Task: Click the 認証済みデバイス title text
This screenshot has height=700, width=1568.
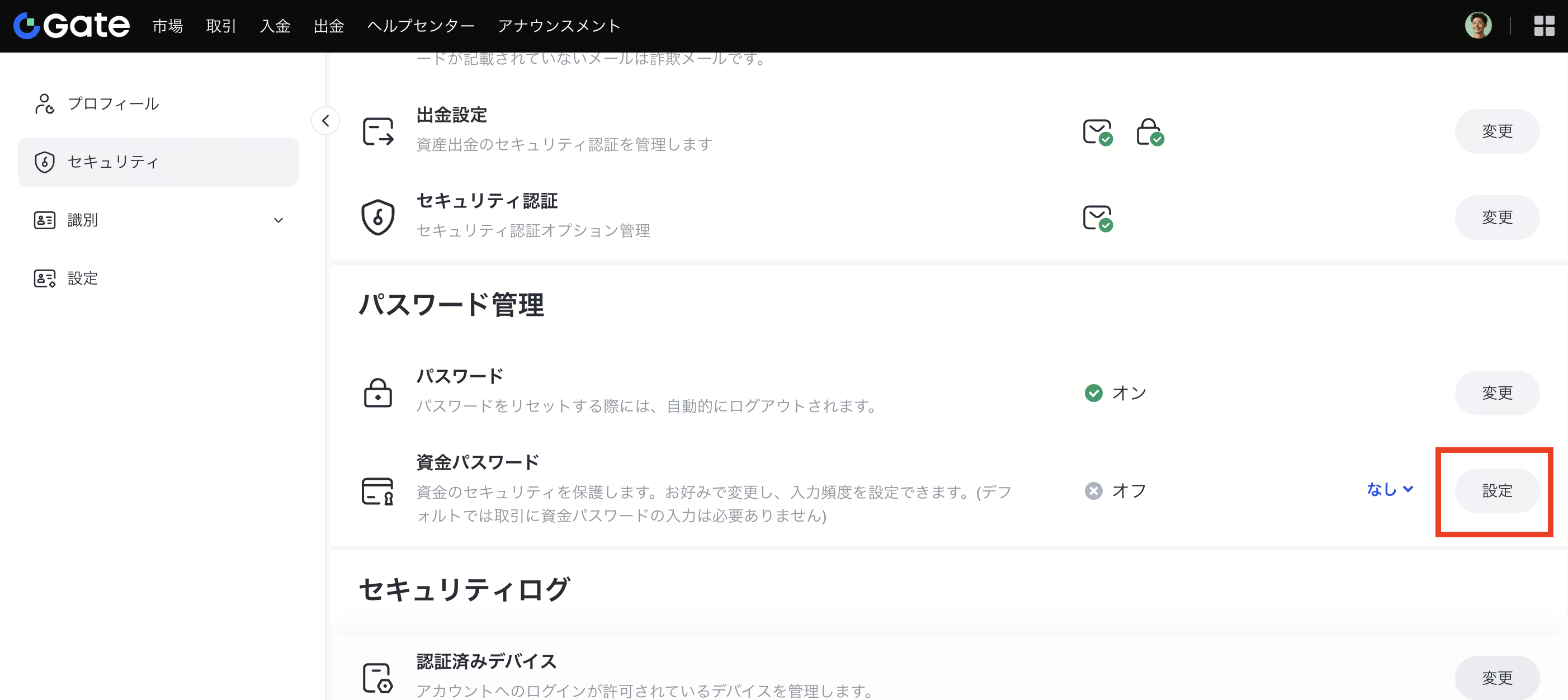Action: pyautogui.click(x=487, y=661)
